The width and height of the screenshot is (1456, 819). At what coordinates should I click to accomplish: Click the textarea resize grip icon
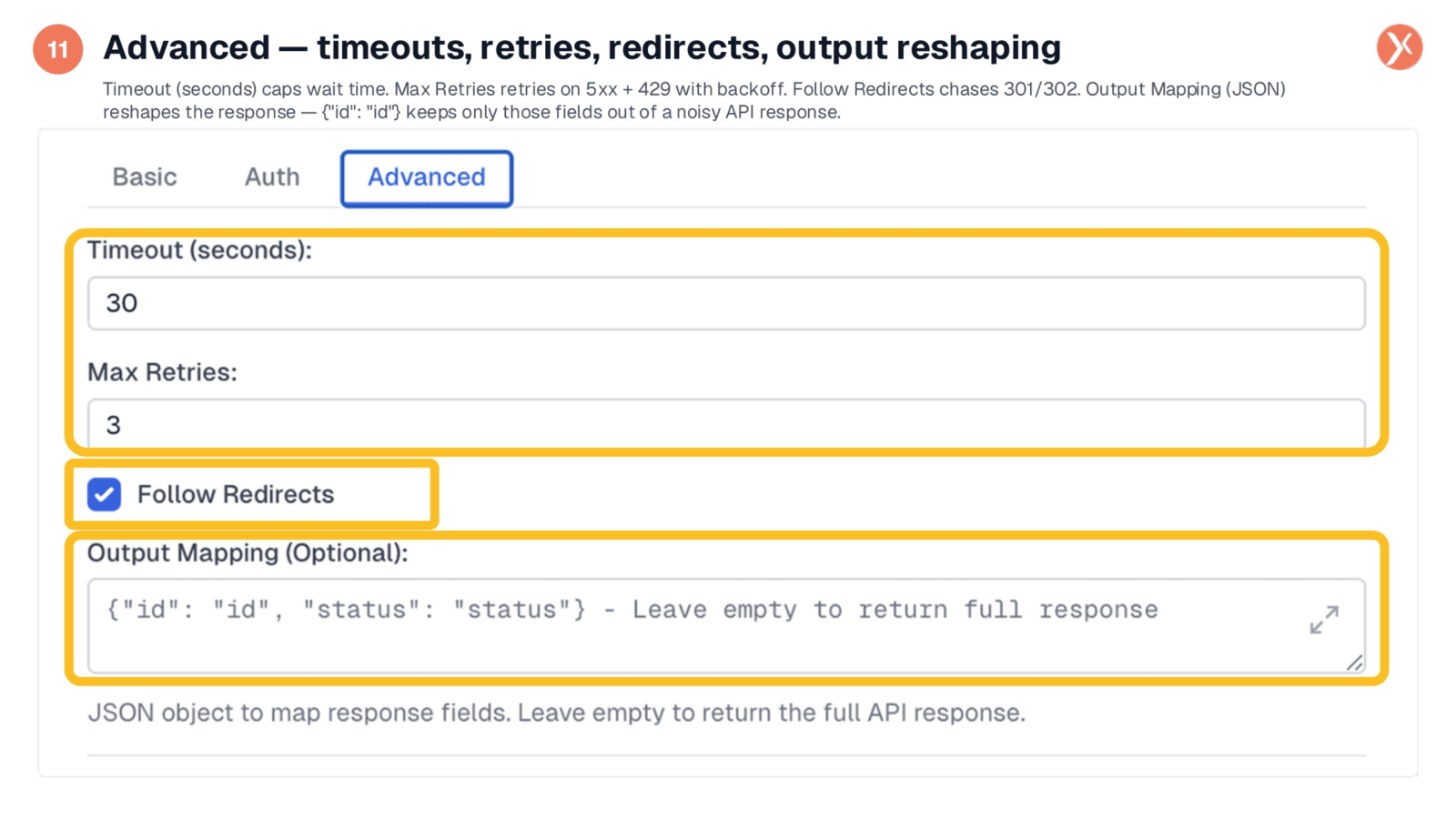(x=1354, y=662)
